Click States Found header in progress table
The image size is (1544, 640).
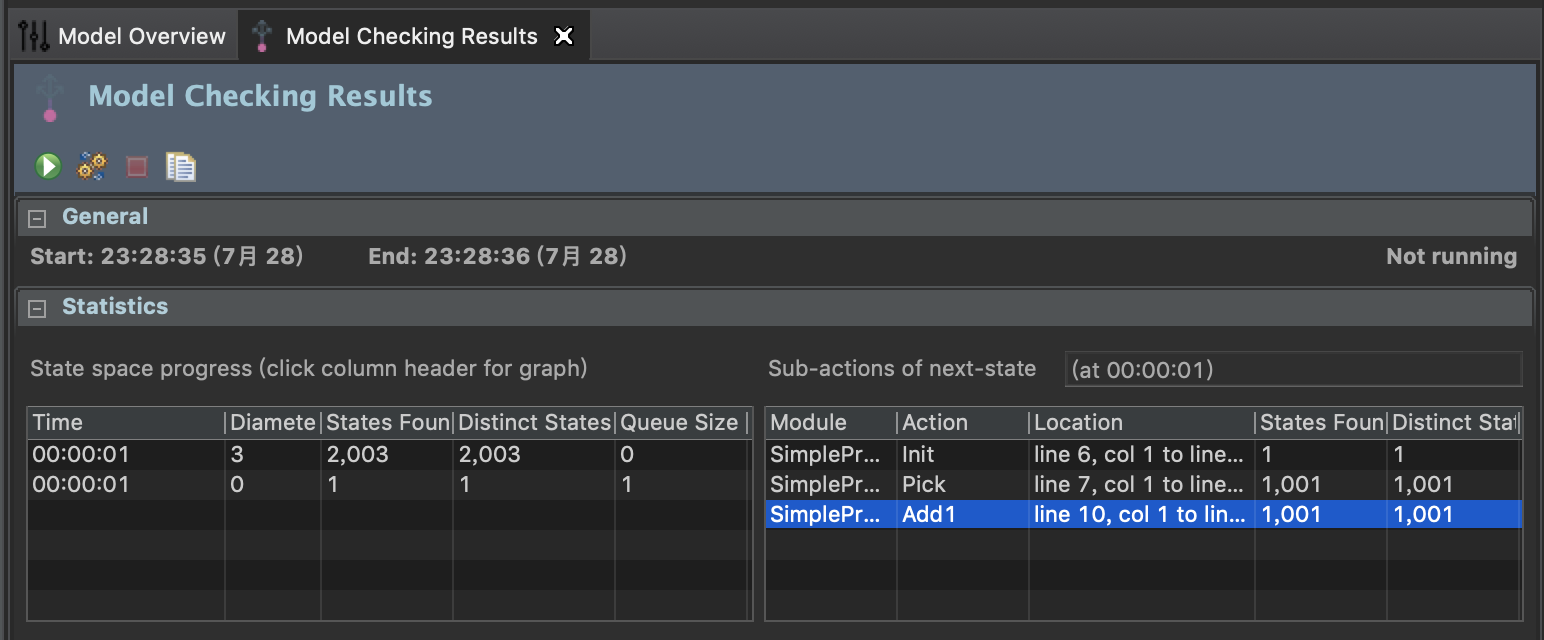coord(387,423)
